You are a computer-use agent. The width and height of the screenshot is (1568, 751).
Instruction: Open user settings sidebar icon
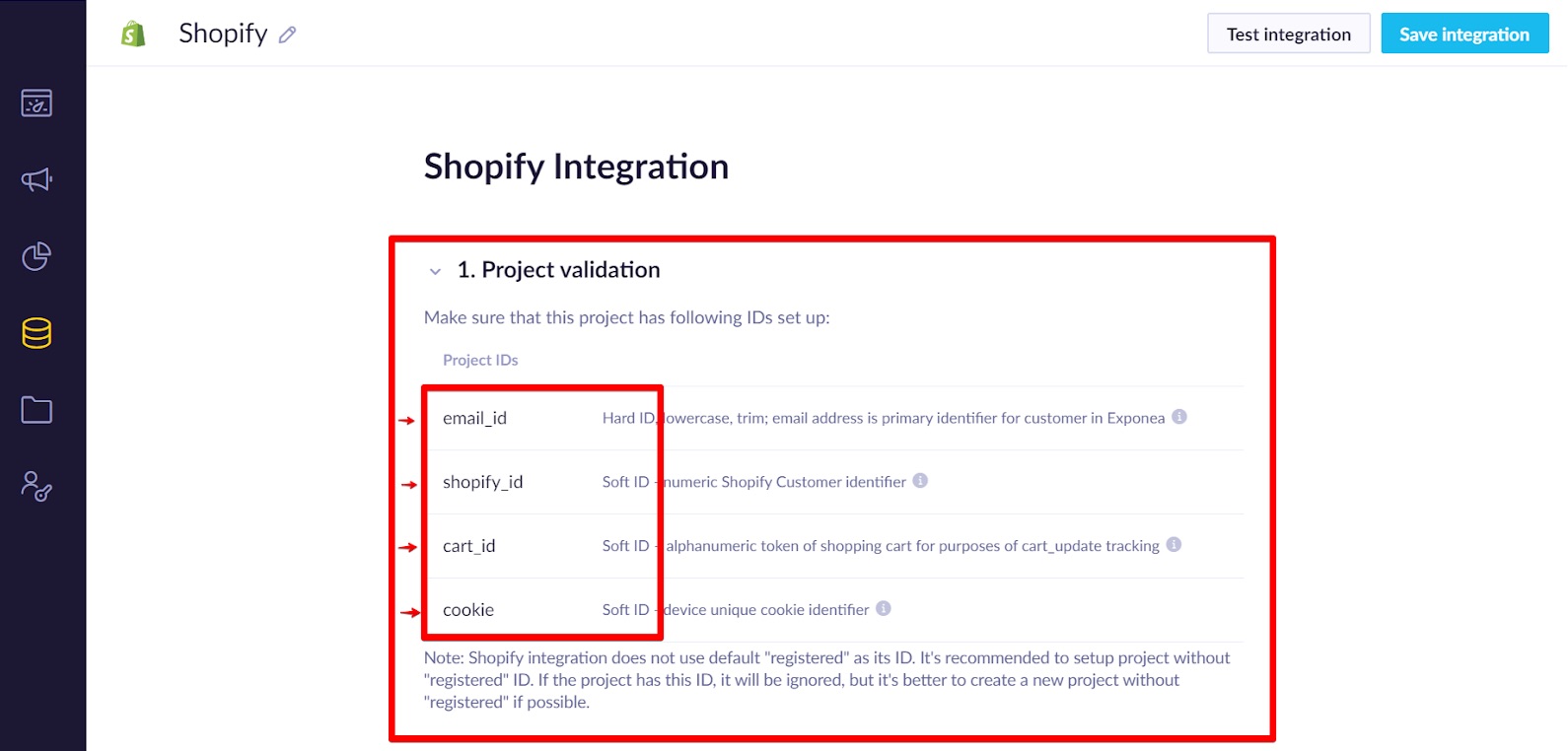[x=36, y=486]
